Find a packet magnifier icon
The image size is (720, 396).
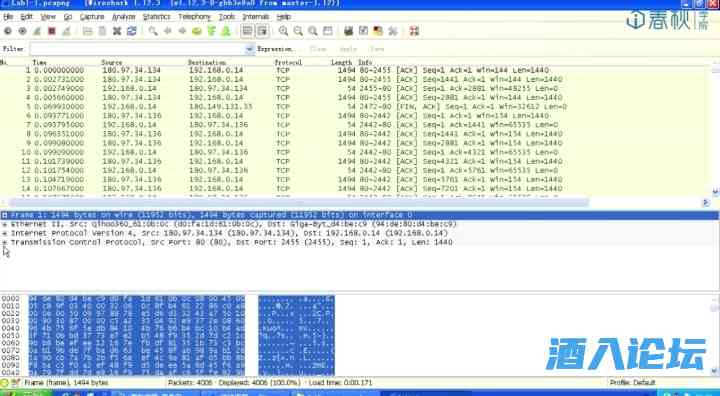pos(153,31)
